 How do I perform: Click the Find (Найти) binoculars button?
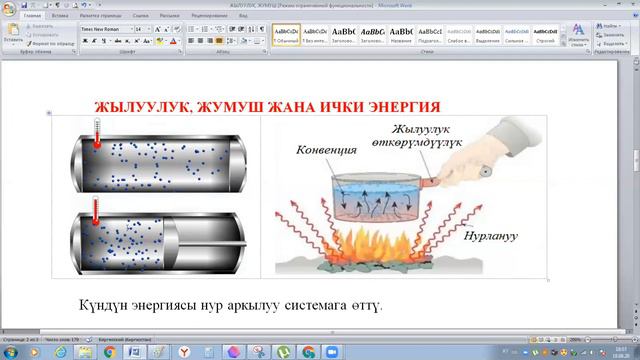point(609,26)
